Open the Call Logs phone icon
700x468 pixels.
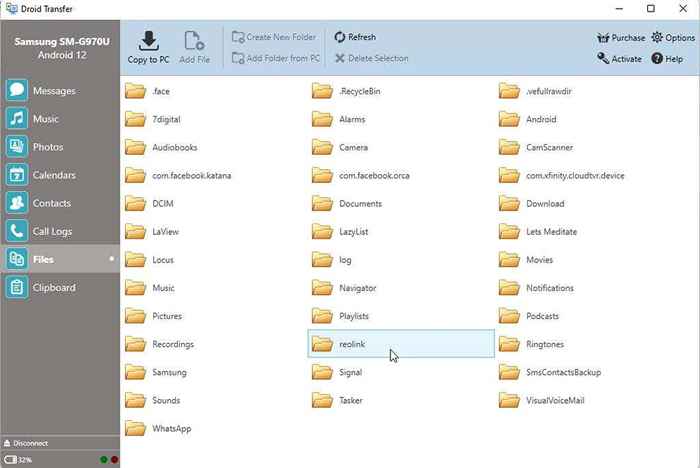point(17,231)
